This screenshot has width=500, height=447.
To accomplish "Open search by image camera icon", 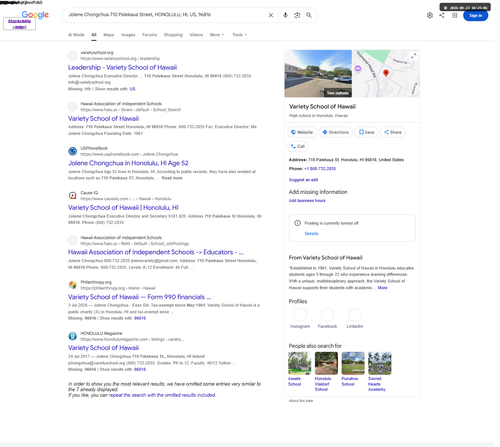I will click(x=297, y=15).
